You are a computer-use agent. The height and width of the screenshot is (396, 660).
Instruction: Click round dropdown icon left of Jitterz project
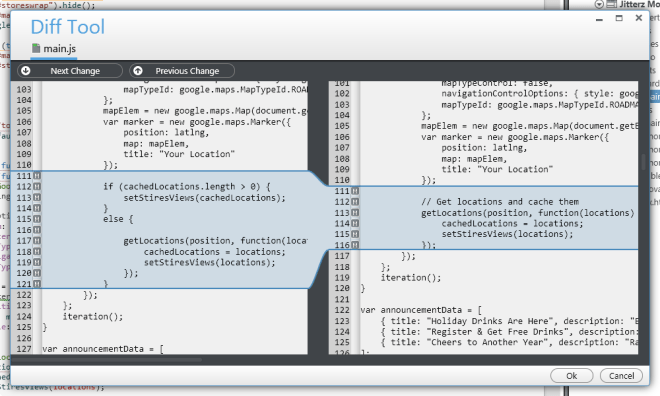coord(599,4)
